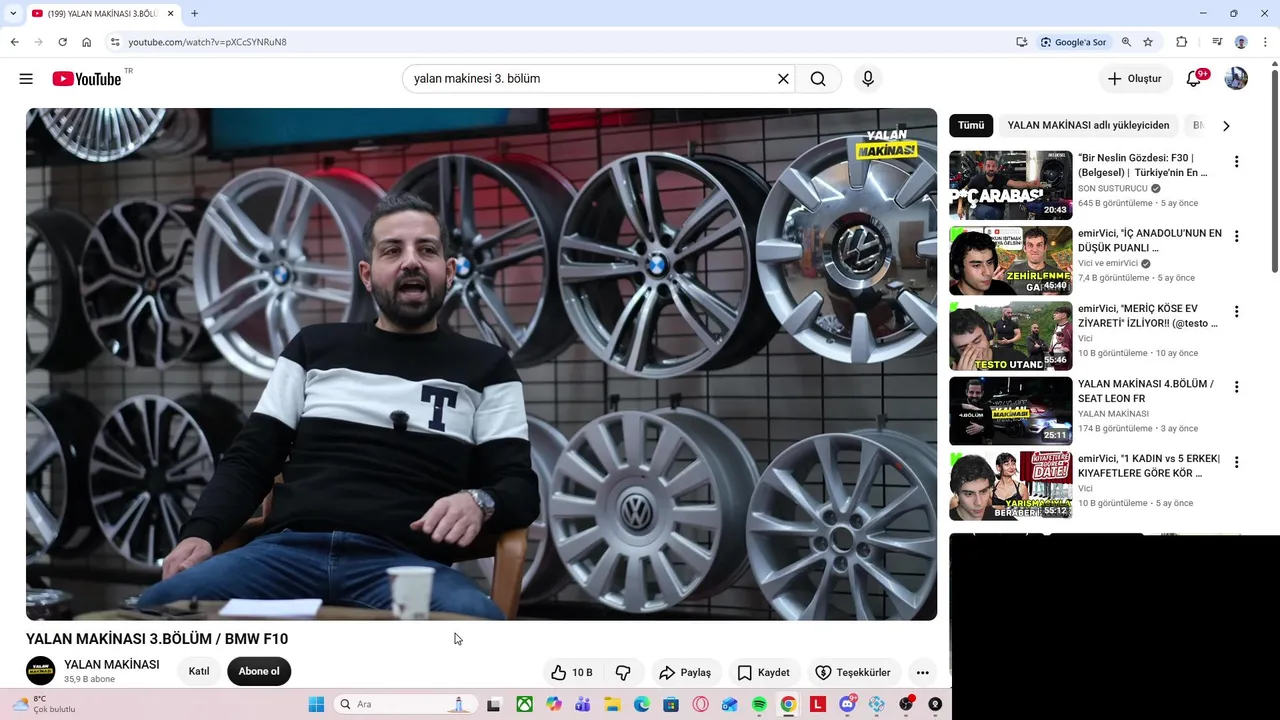Select 'YALAN MAKİNASI adlı yükleyiciden' chip
The height and width of the screenshot is (720, 1280).
[1088, 126]
